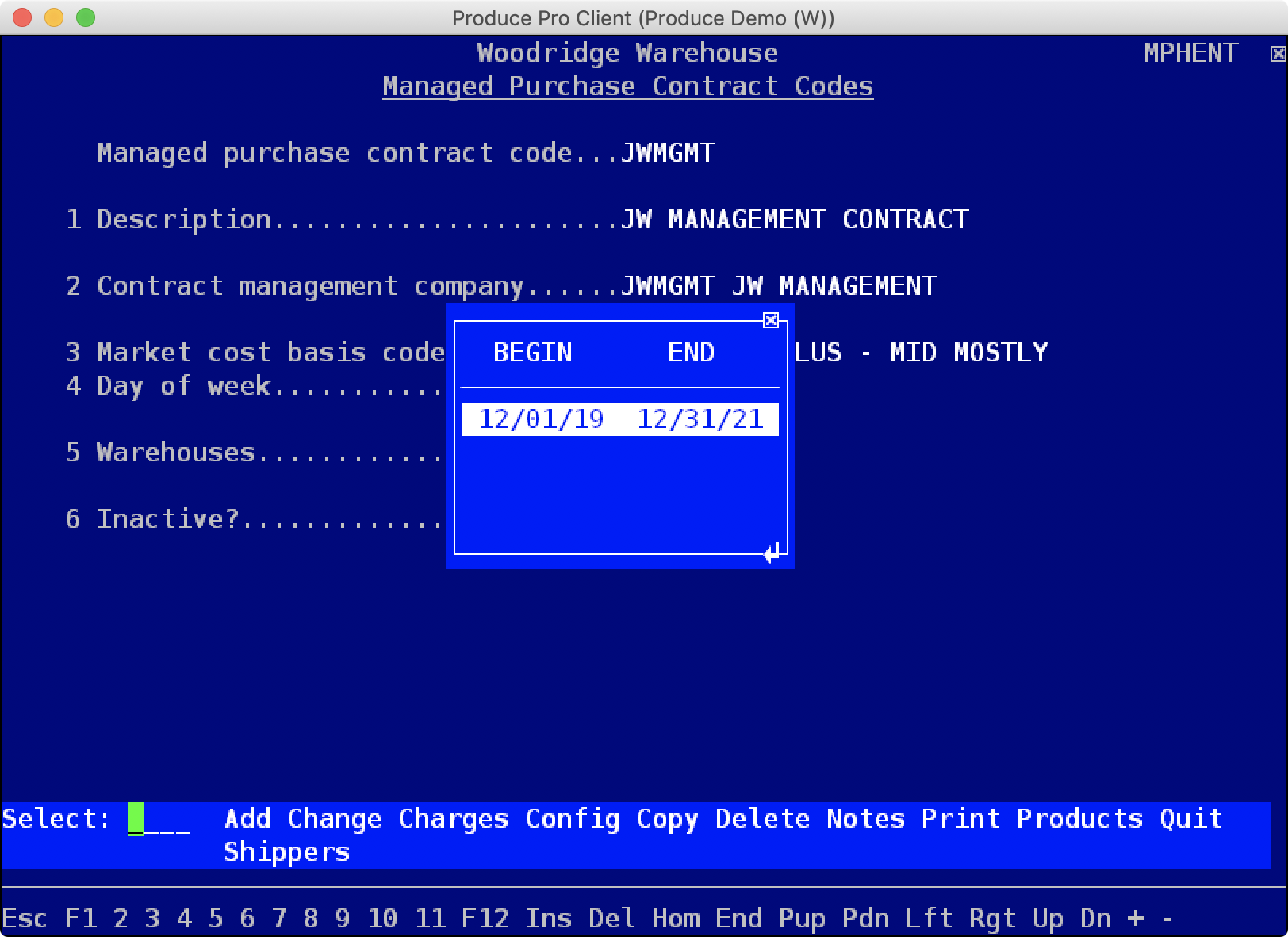This screenshot has width=1288, height=937.
Task: Choose Products from the Select menu
Action: click(x=1079, y=819)
